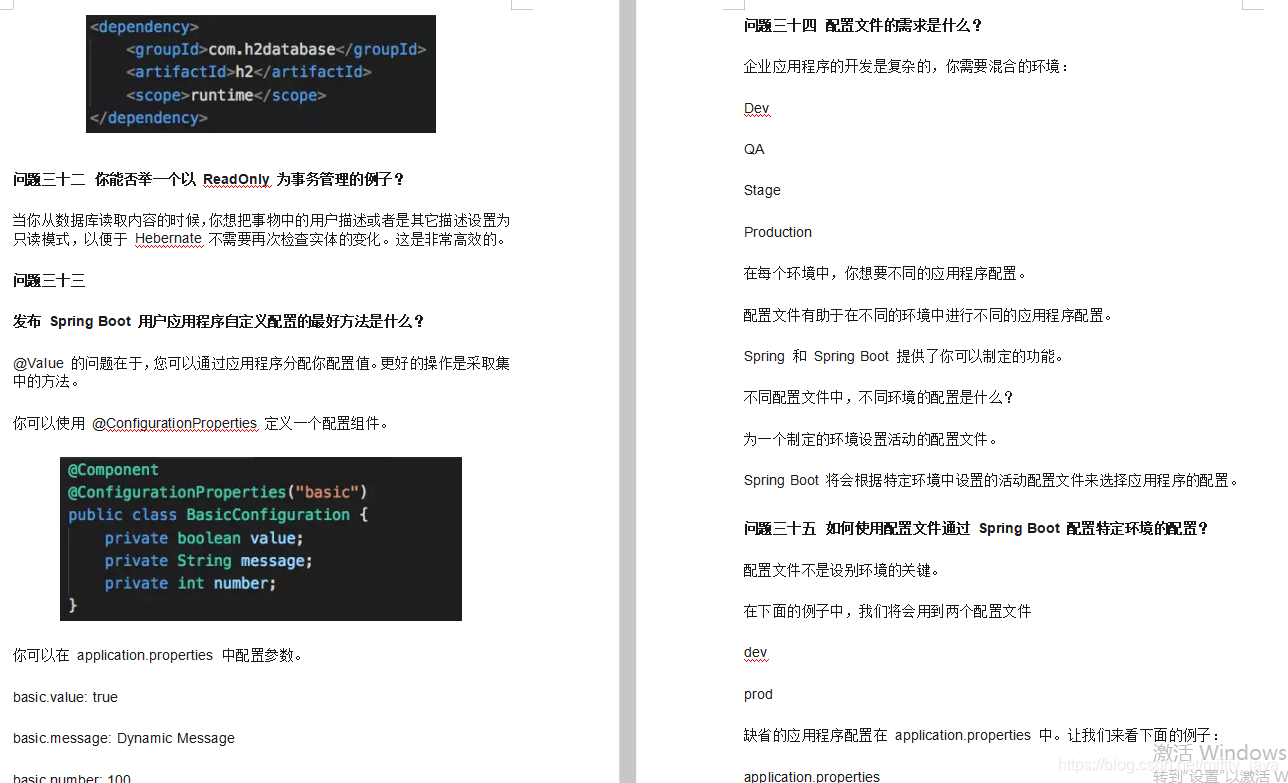1288x783 pixels.
Task: Click heading 问题三十四 配置文件的需求是什么
Action: [x=864, y=26]
